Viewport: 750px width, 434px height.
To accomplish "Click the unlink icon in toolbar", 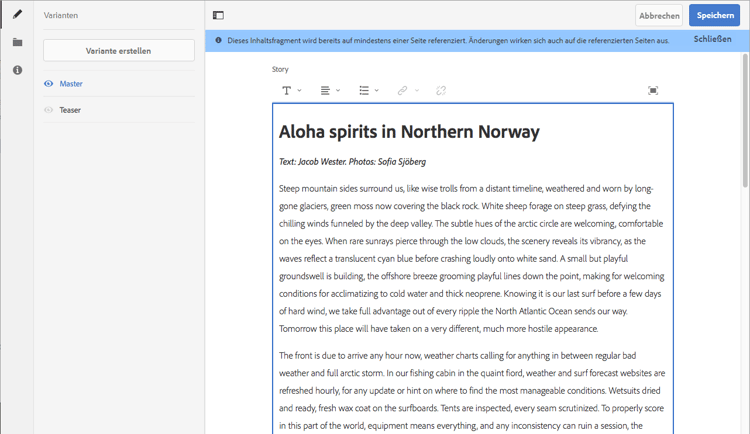I will pos(441,90).
